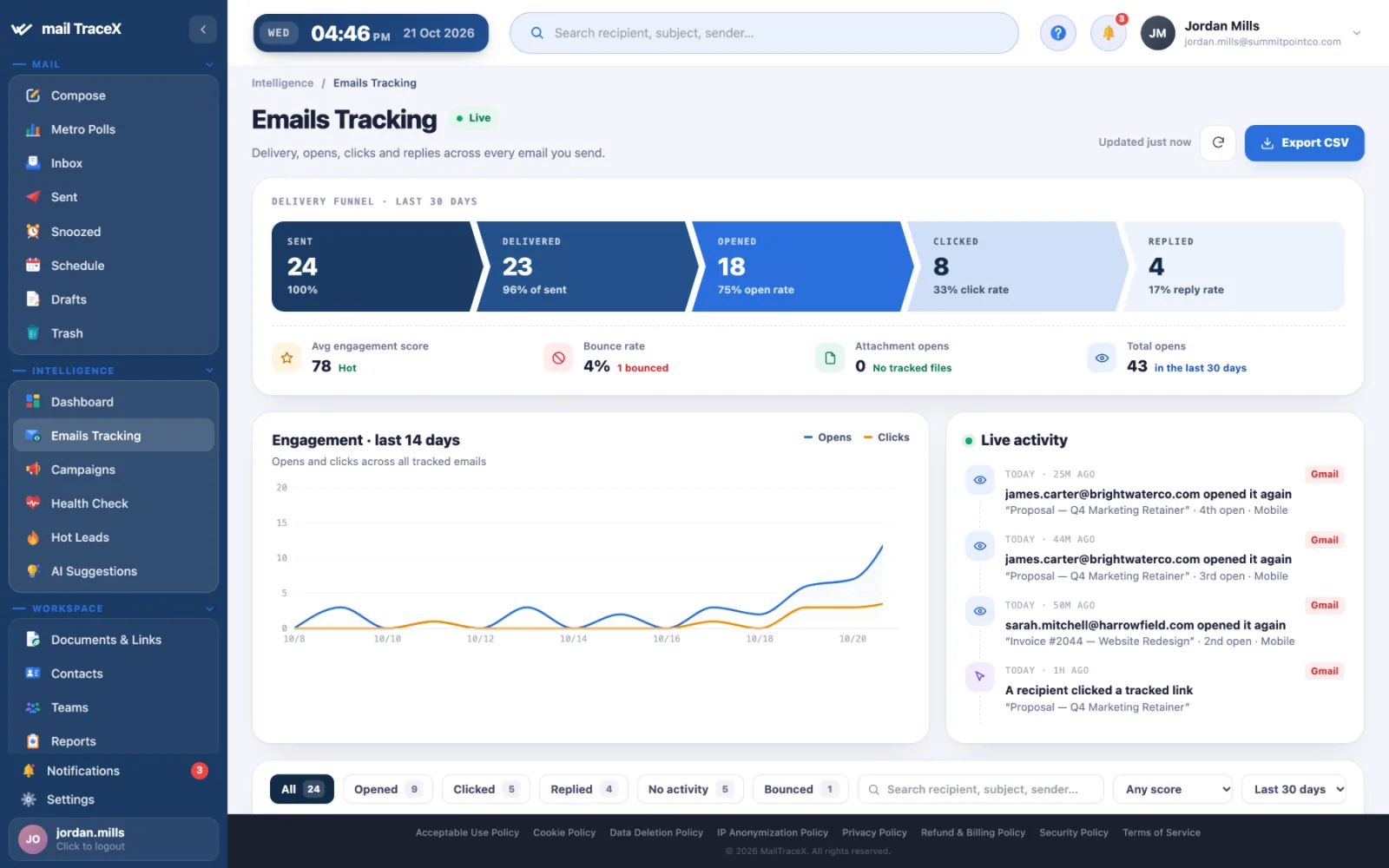This screenshot has width=1389, height=868.
Task: Open the Terms of Service footer link
Action: pyautogui.click(x=1162, y=832)
